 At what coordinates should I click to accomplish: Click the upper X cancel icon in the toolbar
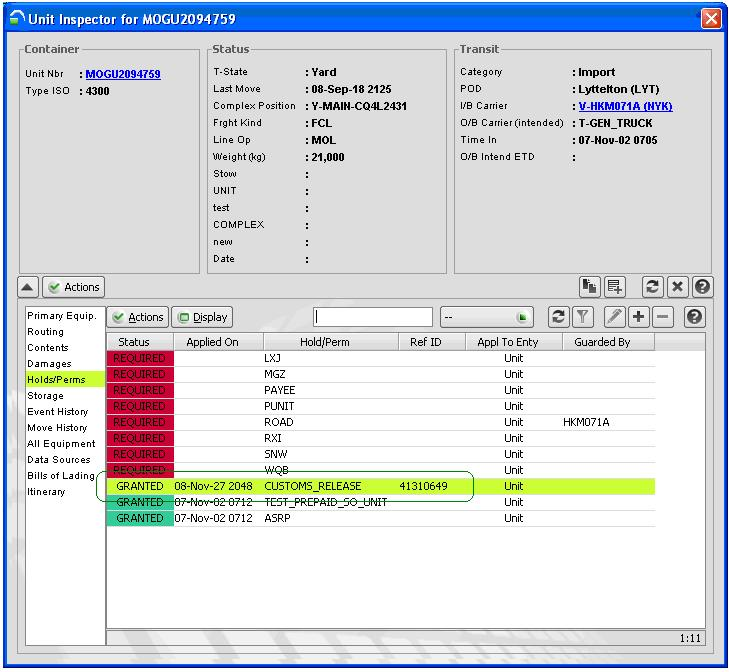point(677,286)
